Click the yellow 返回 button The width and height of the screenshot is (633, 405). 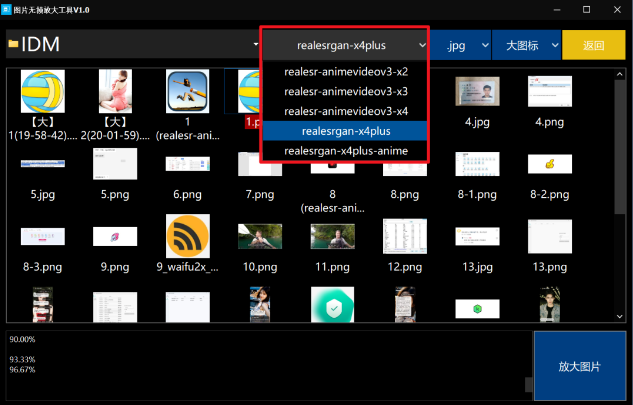(593, 45)
